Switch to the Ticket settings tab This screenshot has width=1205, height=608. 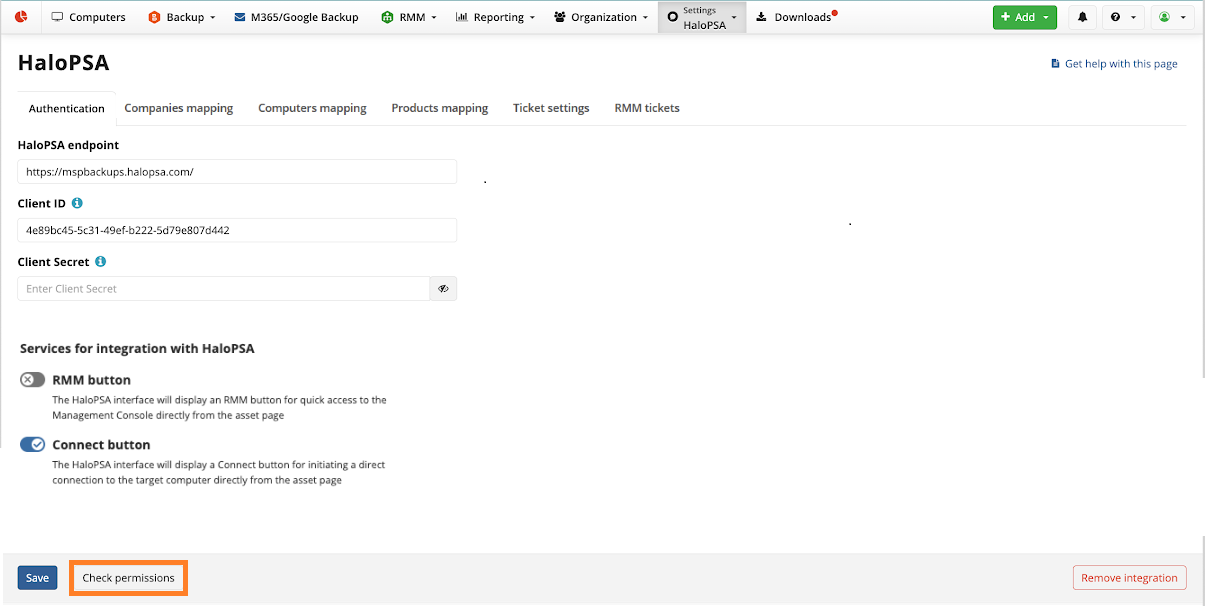point(551,108)
